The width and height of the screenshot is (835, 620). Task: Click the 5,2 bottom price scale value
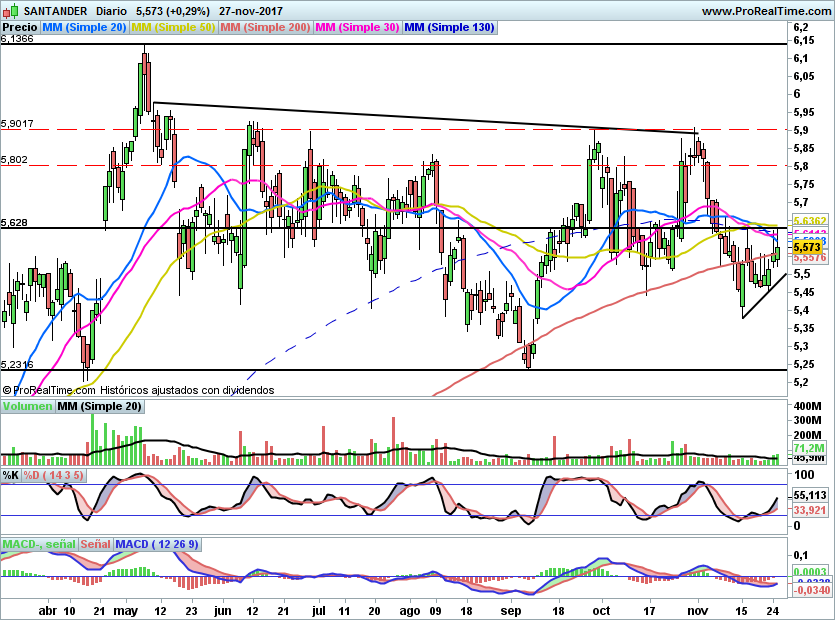point(800,382)
